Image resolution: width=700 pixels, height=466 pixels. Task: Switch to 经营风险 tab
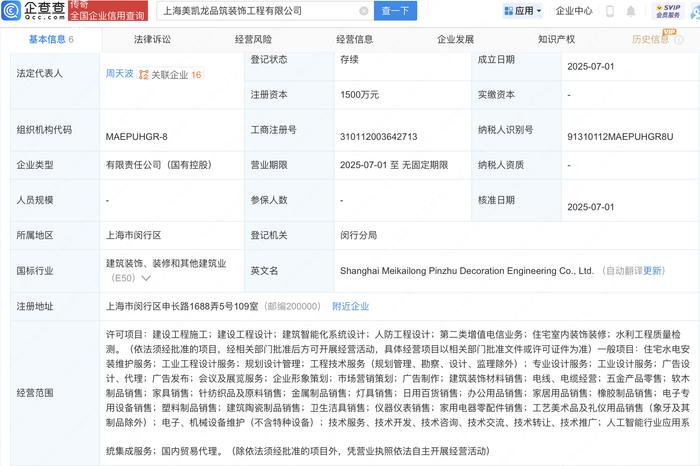[x=253, y=39]
